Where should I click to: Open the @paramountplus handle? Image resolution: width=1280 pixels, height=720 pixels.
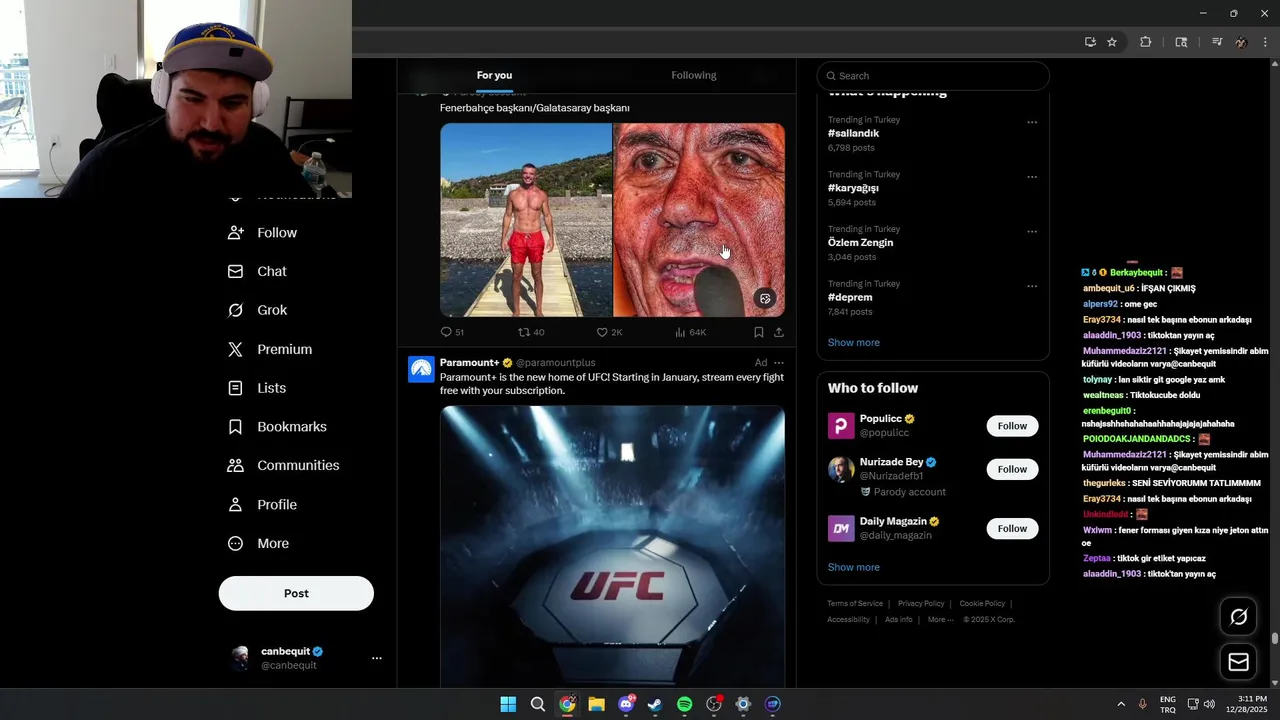(556, 363)
